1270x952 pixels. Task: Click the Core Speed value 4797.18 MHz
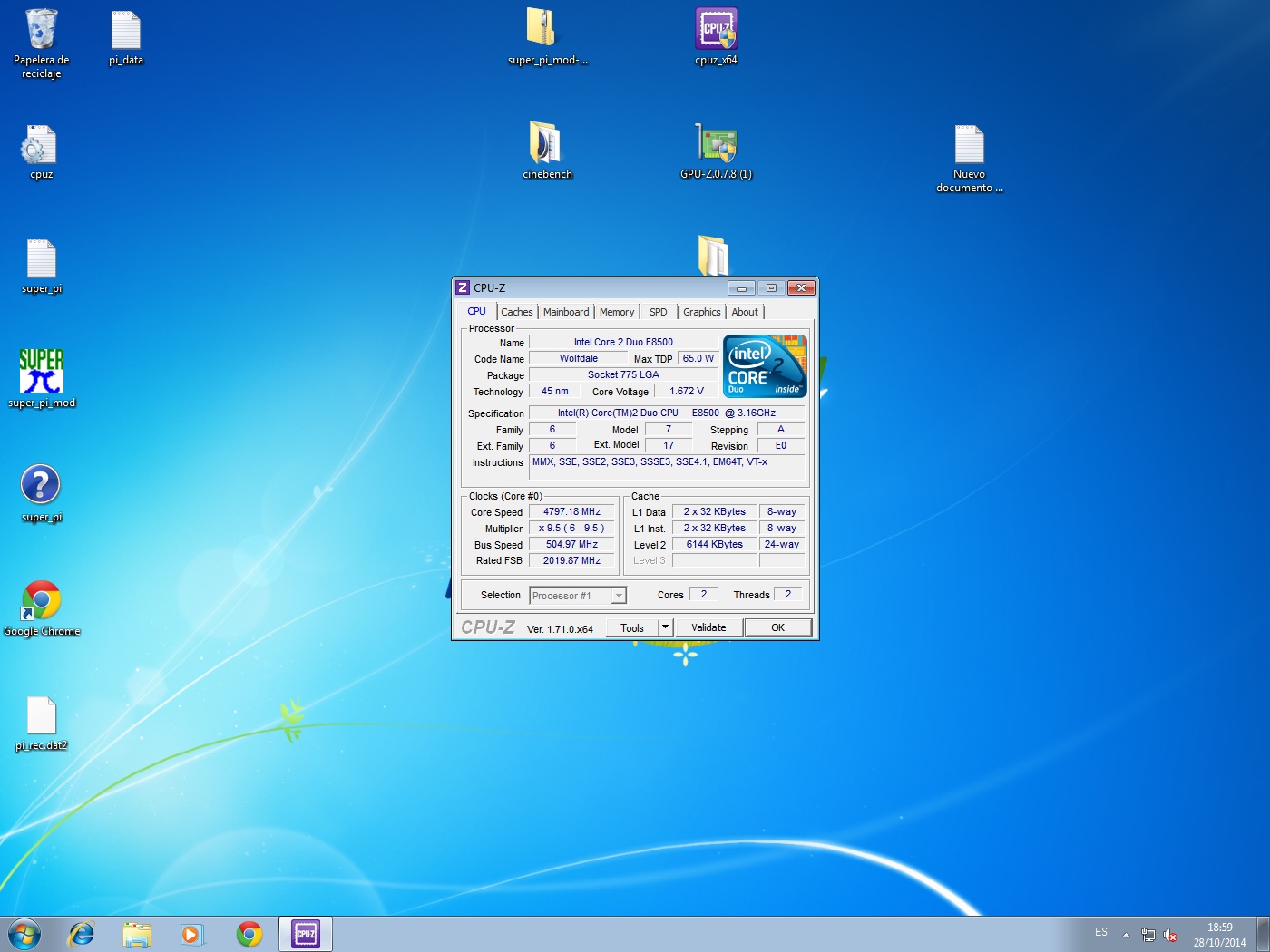(x=572, y=512)
